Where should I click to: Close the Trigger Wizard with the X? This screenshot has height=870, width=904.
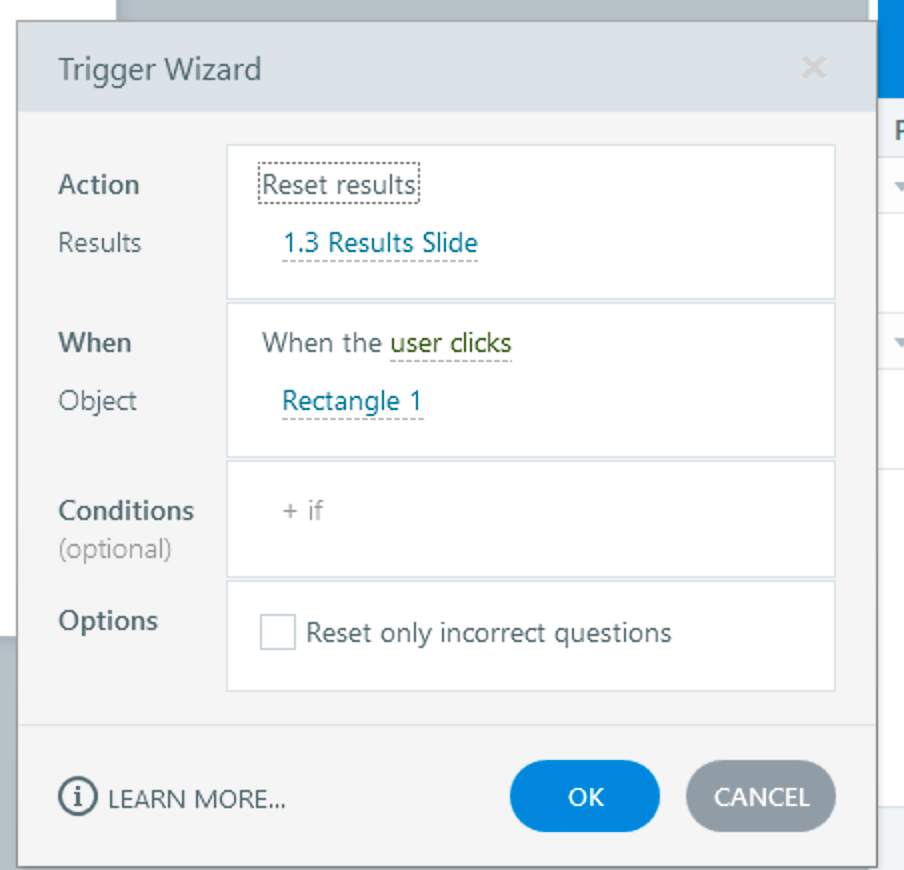(x=814, y=68)
